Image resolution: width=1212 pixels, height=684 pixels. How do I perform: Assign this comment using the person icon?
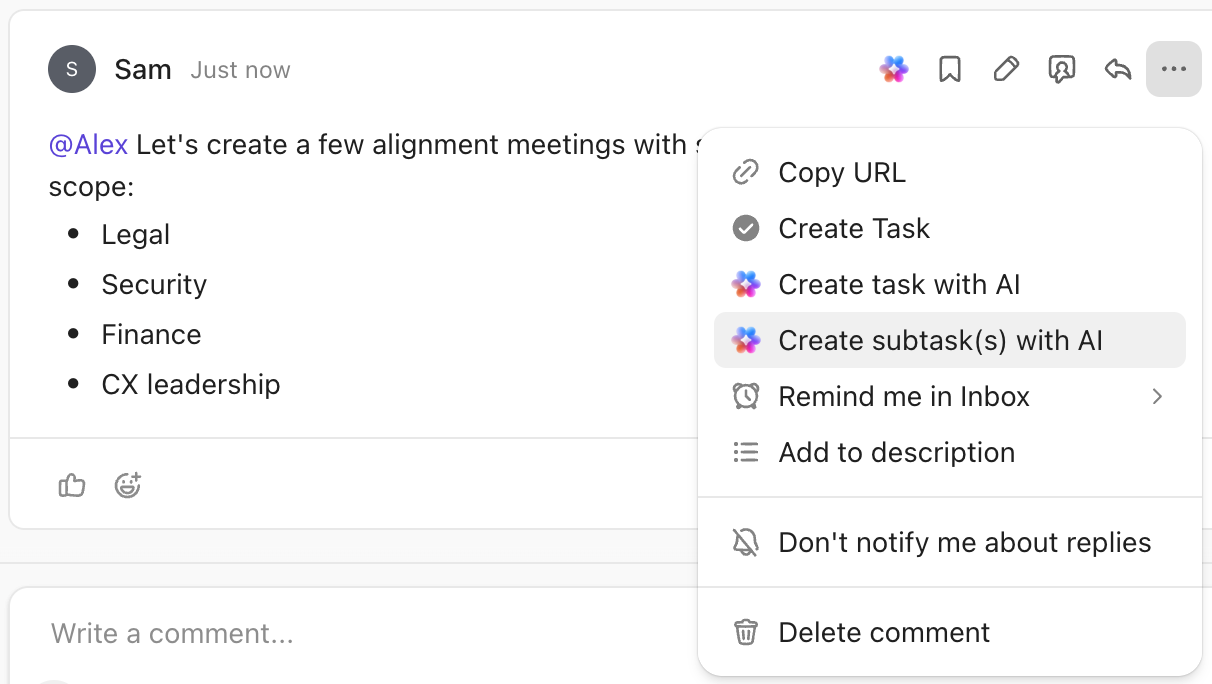pyautogui.click(x=1061, y=69)
